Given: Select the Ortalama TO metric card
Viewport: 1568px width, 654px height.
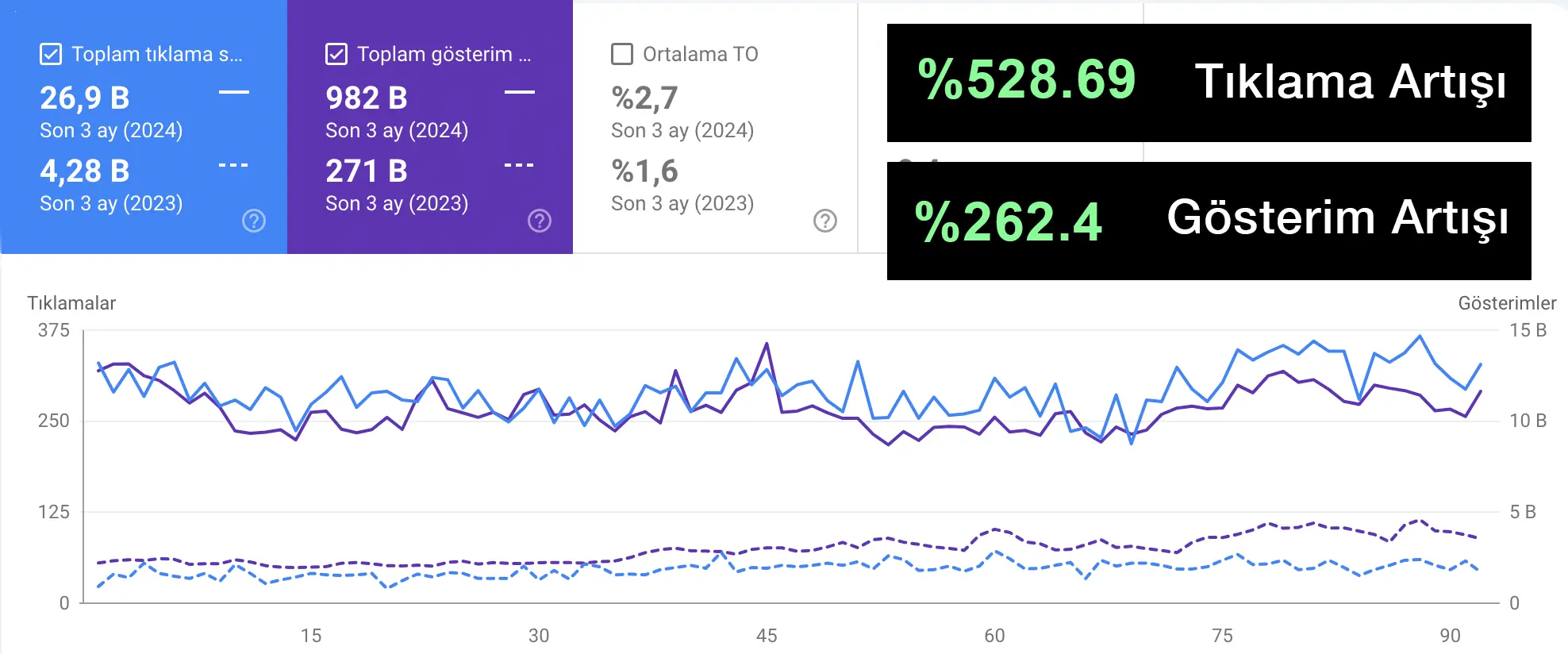Looking at the screenshot, I should tap(715, 127).
